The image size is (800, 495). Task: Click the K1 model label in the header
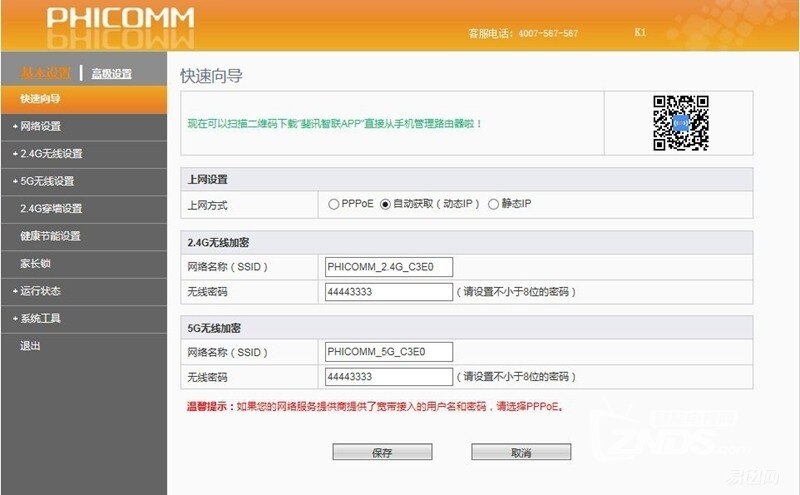point(640,32)
